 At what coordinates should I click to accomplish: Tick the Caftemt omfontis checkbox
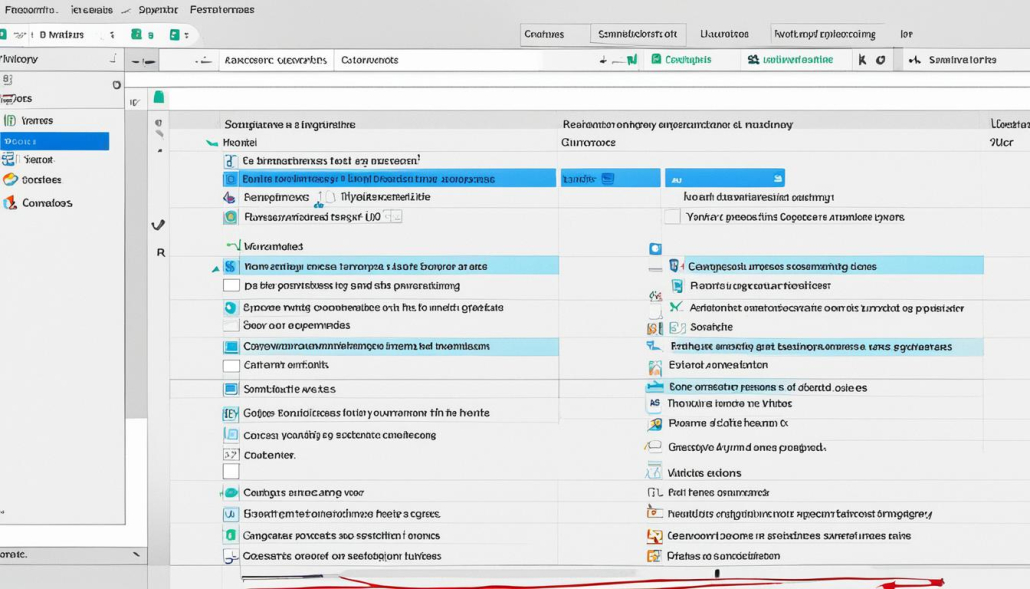click(x=231, y=366)
